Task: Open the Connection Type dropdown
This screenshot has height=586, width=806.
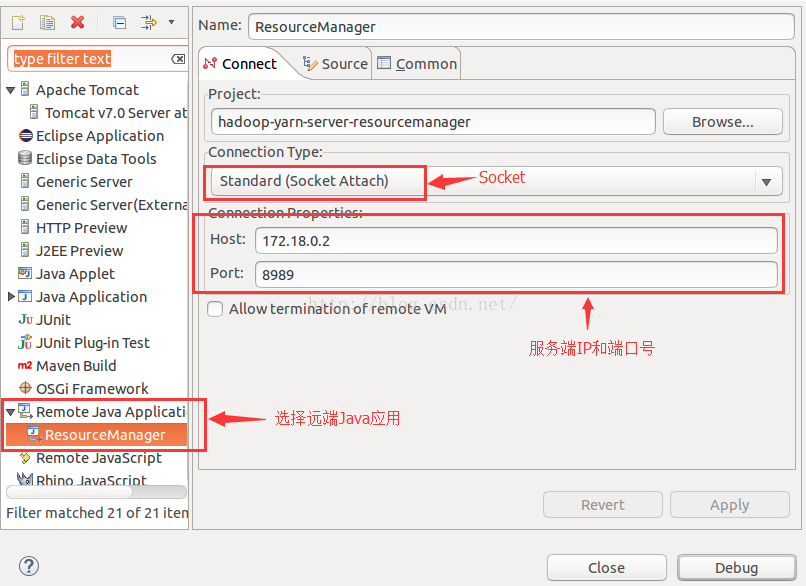Action: [497, 181]
